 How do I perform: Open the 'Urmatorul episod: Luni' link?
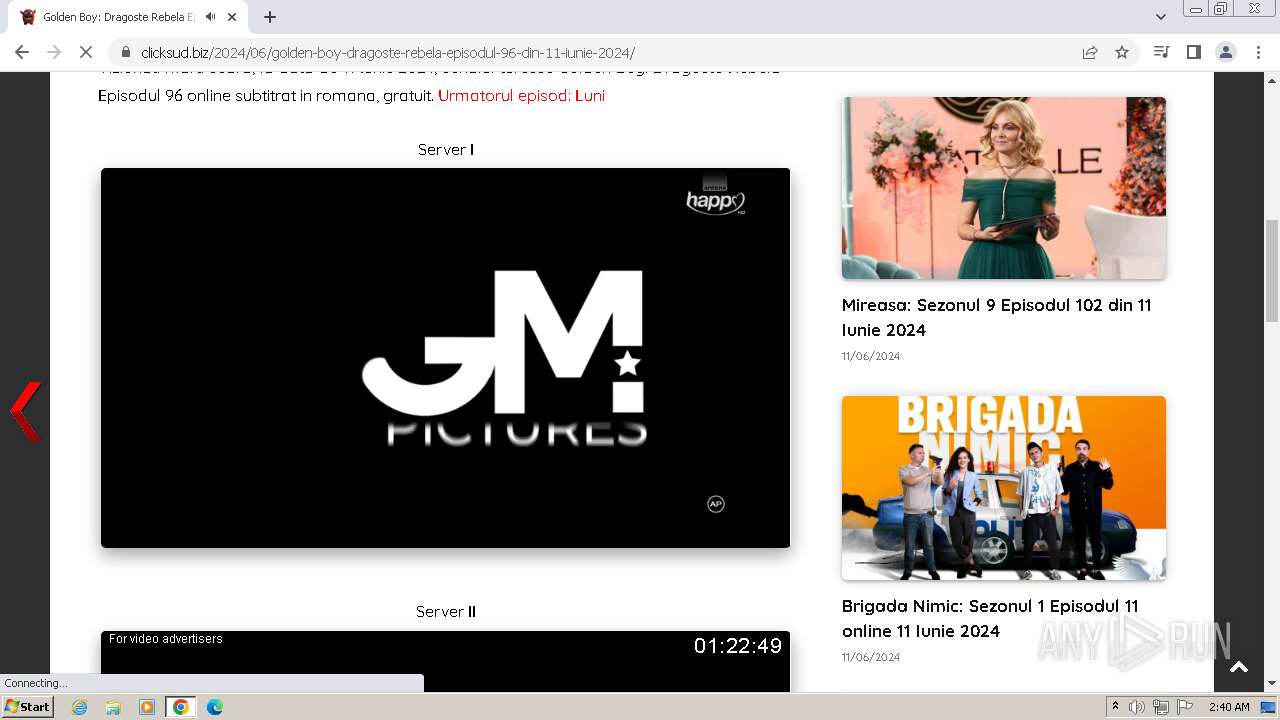point(521,96)
